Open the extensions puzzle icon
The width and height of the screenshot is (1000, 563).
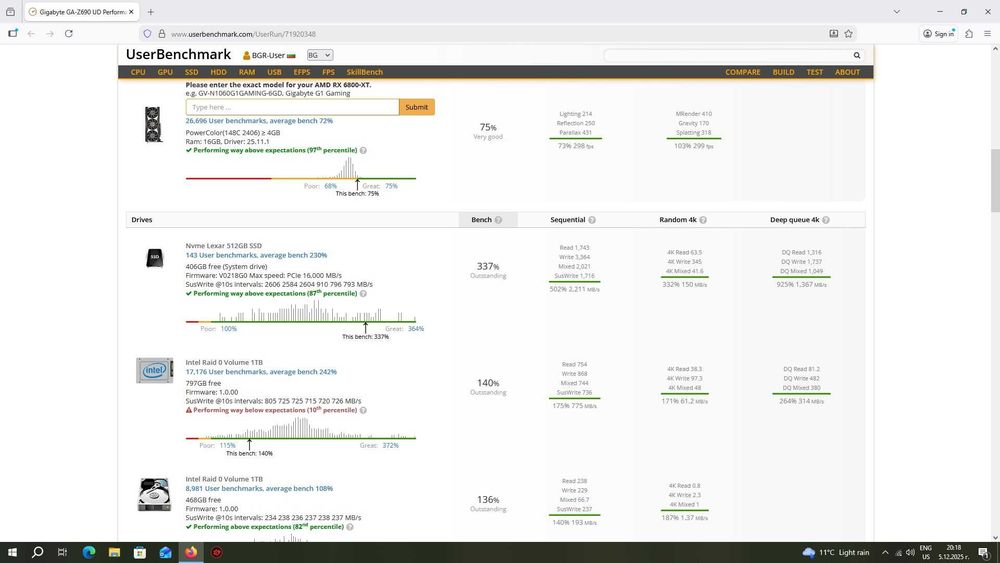click(x=969, y=34)
